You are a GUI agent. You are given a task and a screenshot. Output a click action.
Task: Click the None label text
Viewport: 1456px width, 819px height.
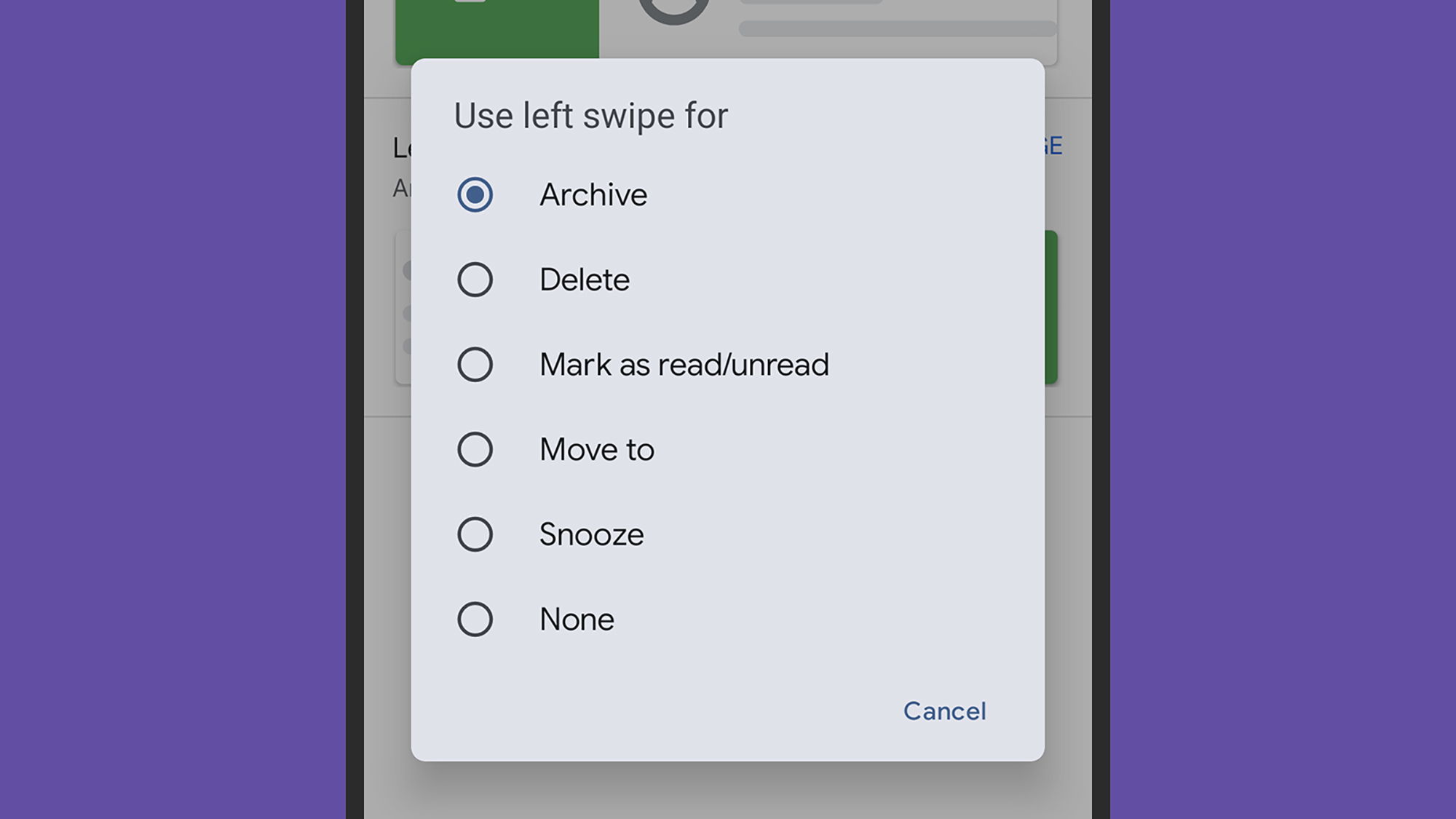pyautogui.click(x=575, y=619)
